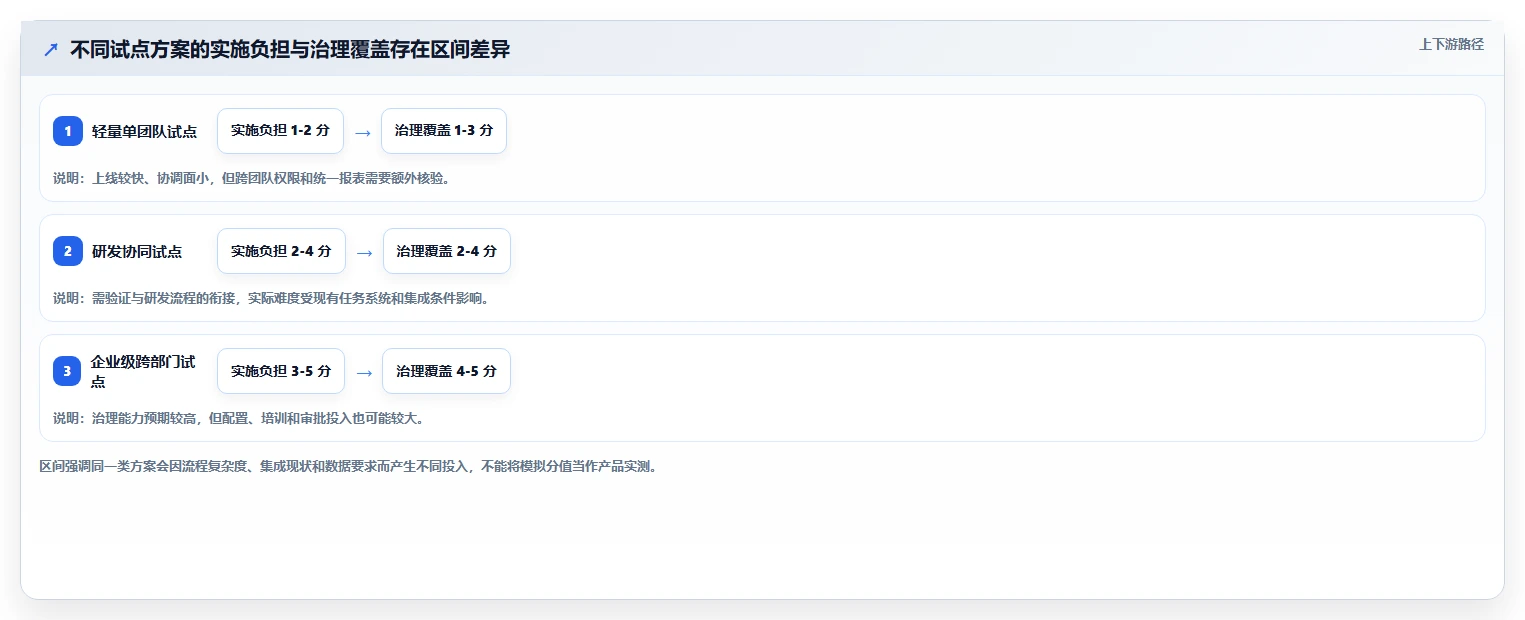Click the 治理覆盖 2-4 分 chip

pos(446,251)
